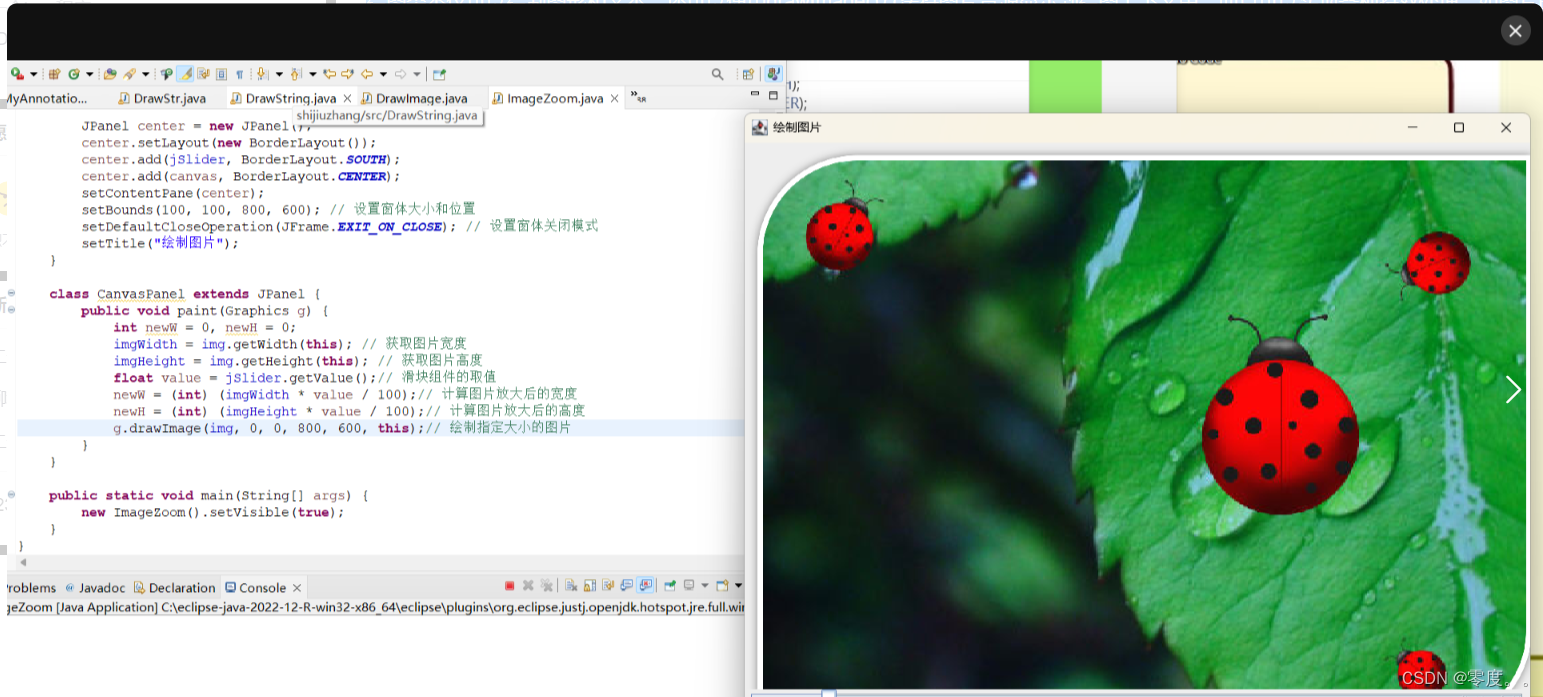Open the Search dialog via magnifier icon
This screenshot has height=697, width=1543.
[716, 74]
